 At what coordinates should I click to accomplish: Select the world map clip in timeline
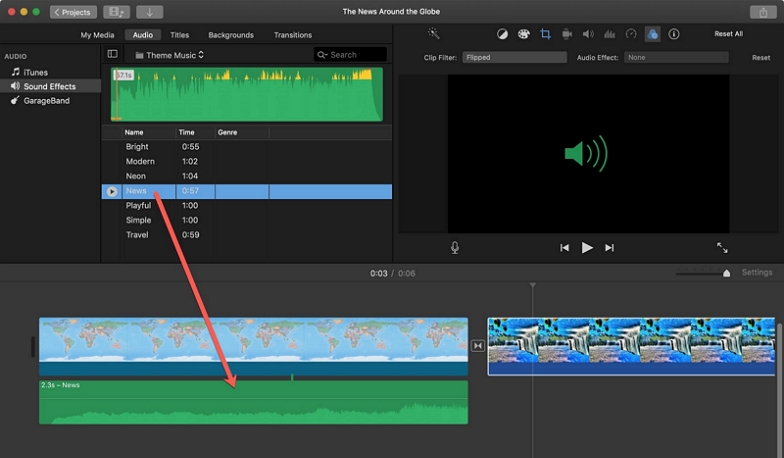[254, 346]
